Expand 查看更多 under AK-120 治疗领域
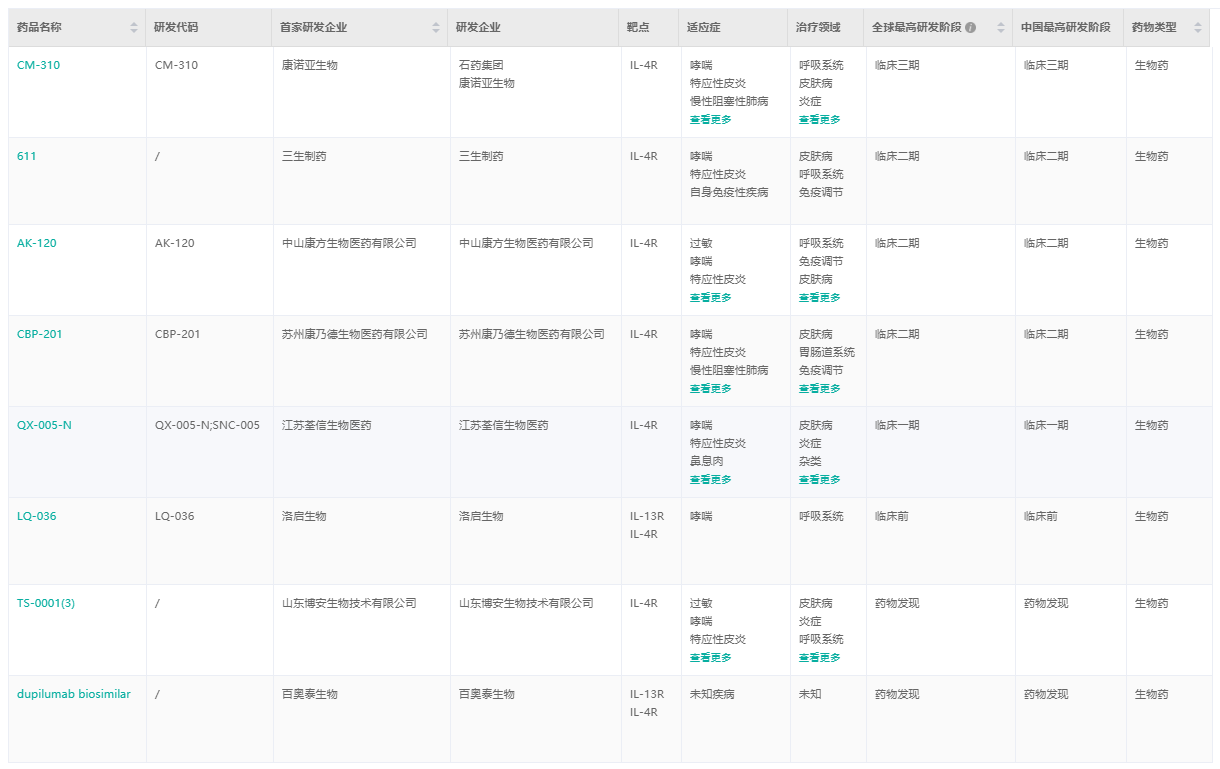The height and width of the screenshot is (769, 1220). (819, 297)
